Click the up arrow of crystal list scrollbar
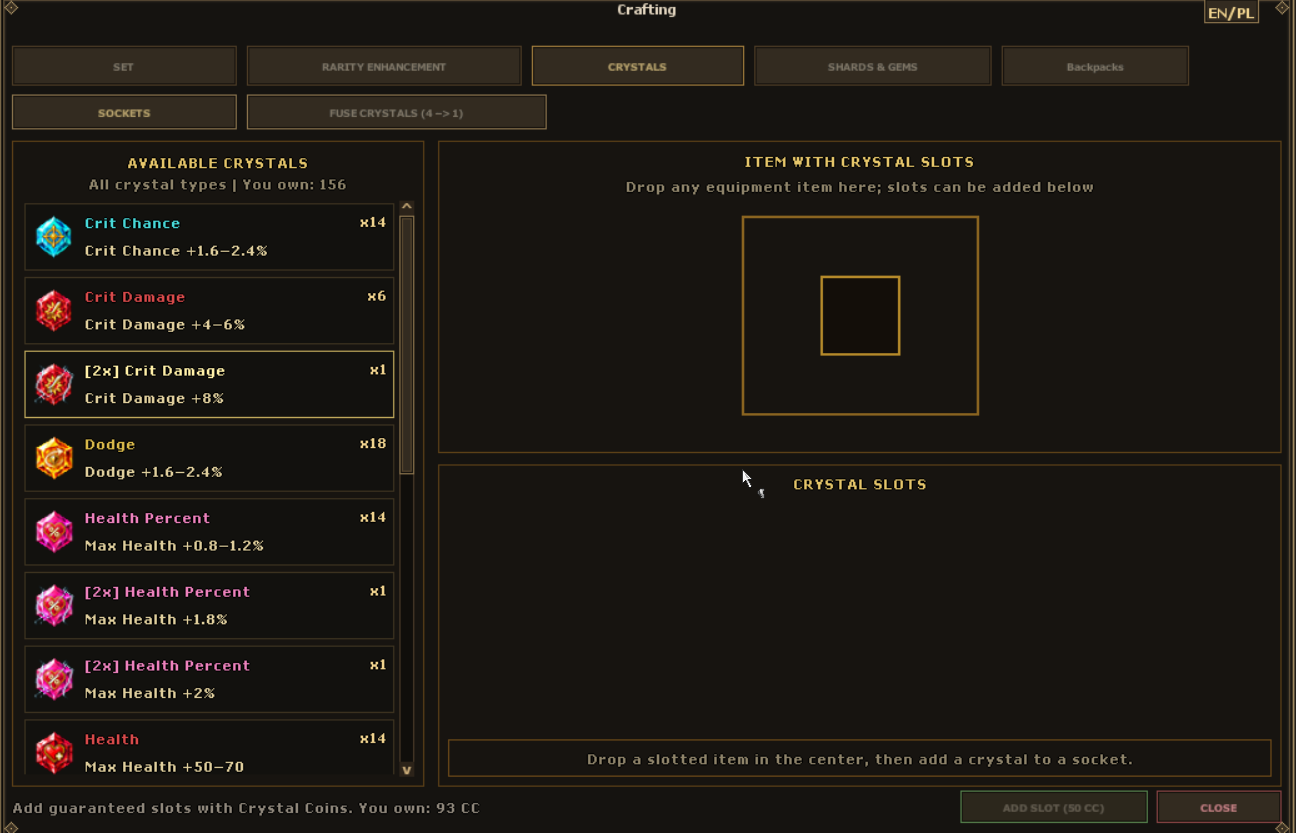This screenshot has width=1296, height=833. [407, 207]
